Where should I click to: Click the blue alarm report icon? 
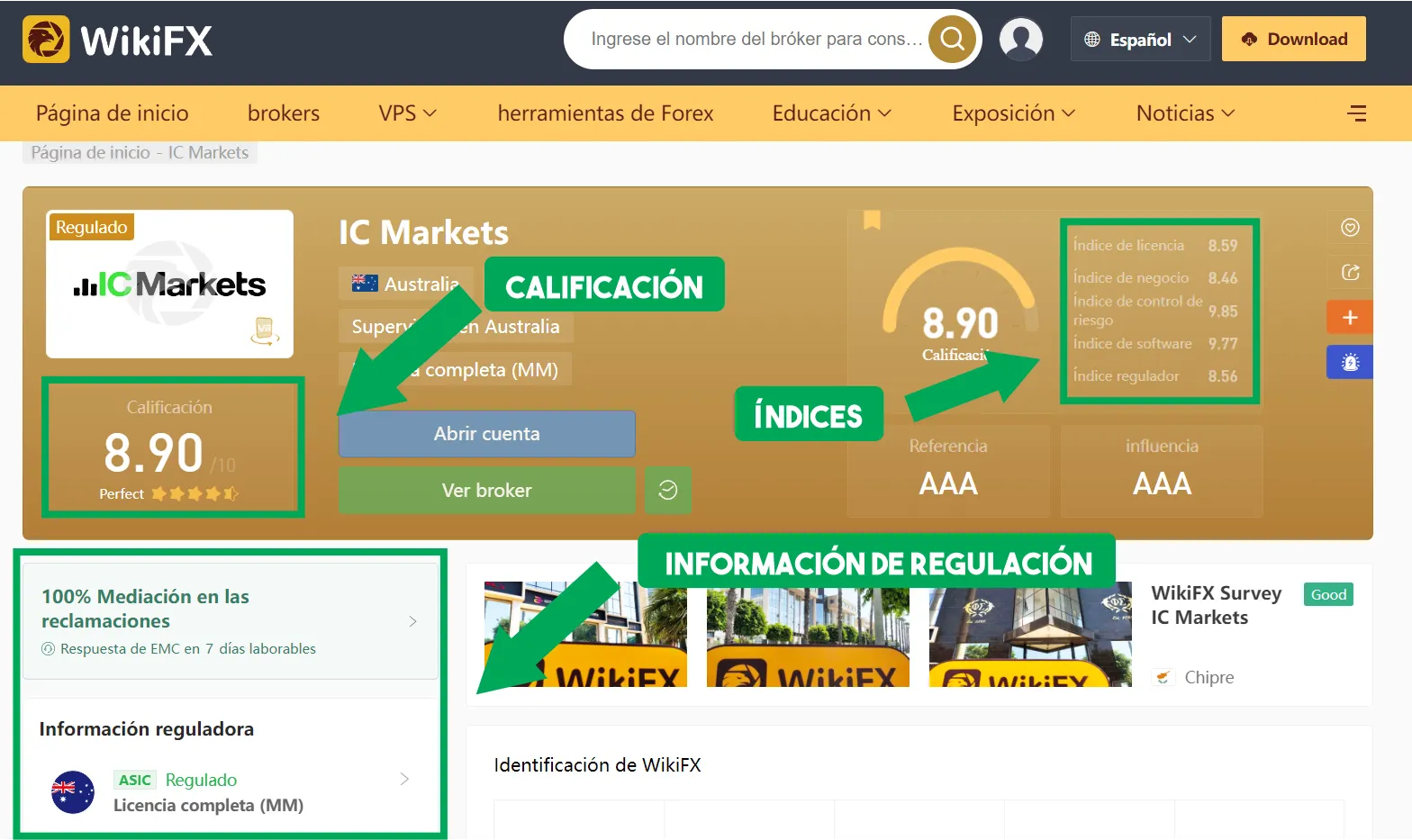pyautogui.click(x=1350, y=362)
